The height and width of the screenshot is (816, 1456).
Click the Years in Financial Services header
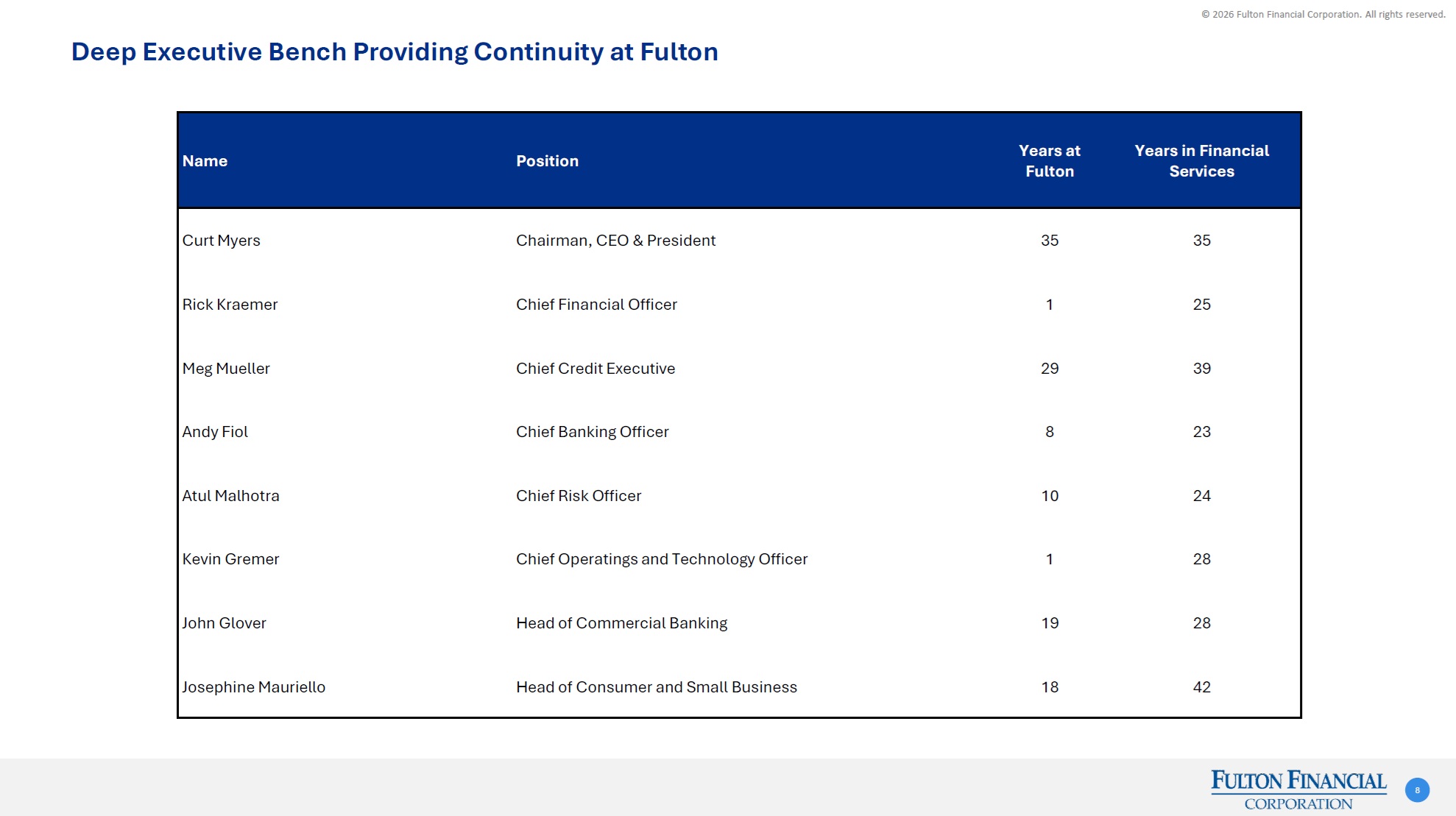(x=1201, y=161)
